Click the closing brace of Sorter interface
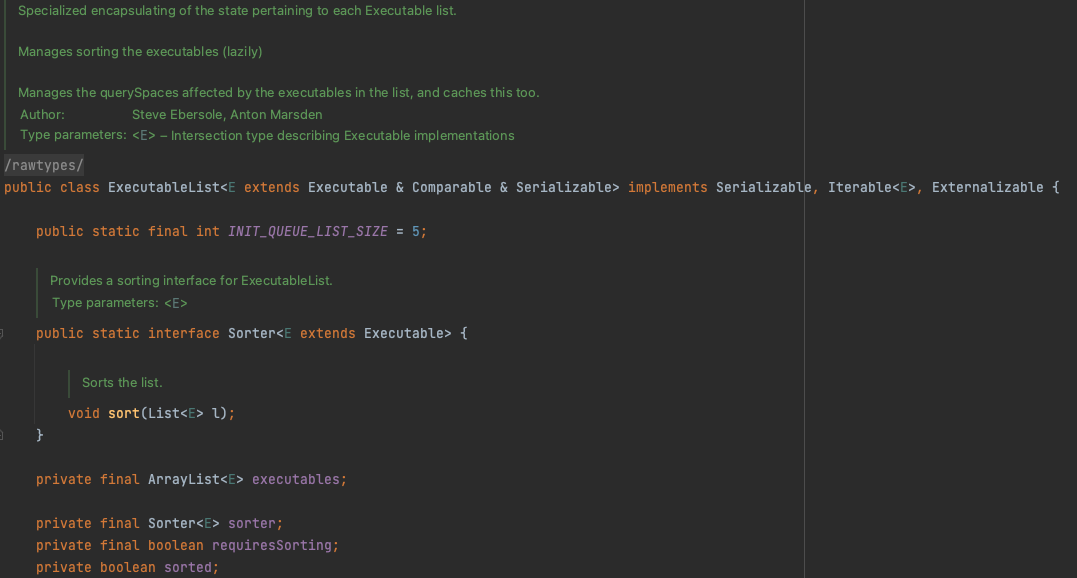 [40, 435]
